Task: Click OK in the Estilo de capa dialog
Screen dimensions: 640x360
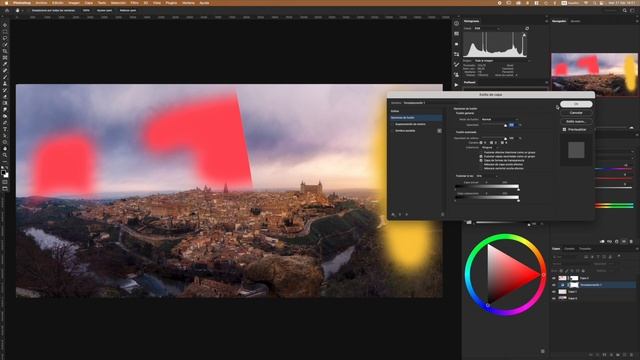Action: (576, 104)
